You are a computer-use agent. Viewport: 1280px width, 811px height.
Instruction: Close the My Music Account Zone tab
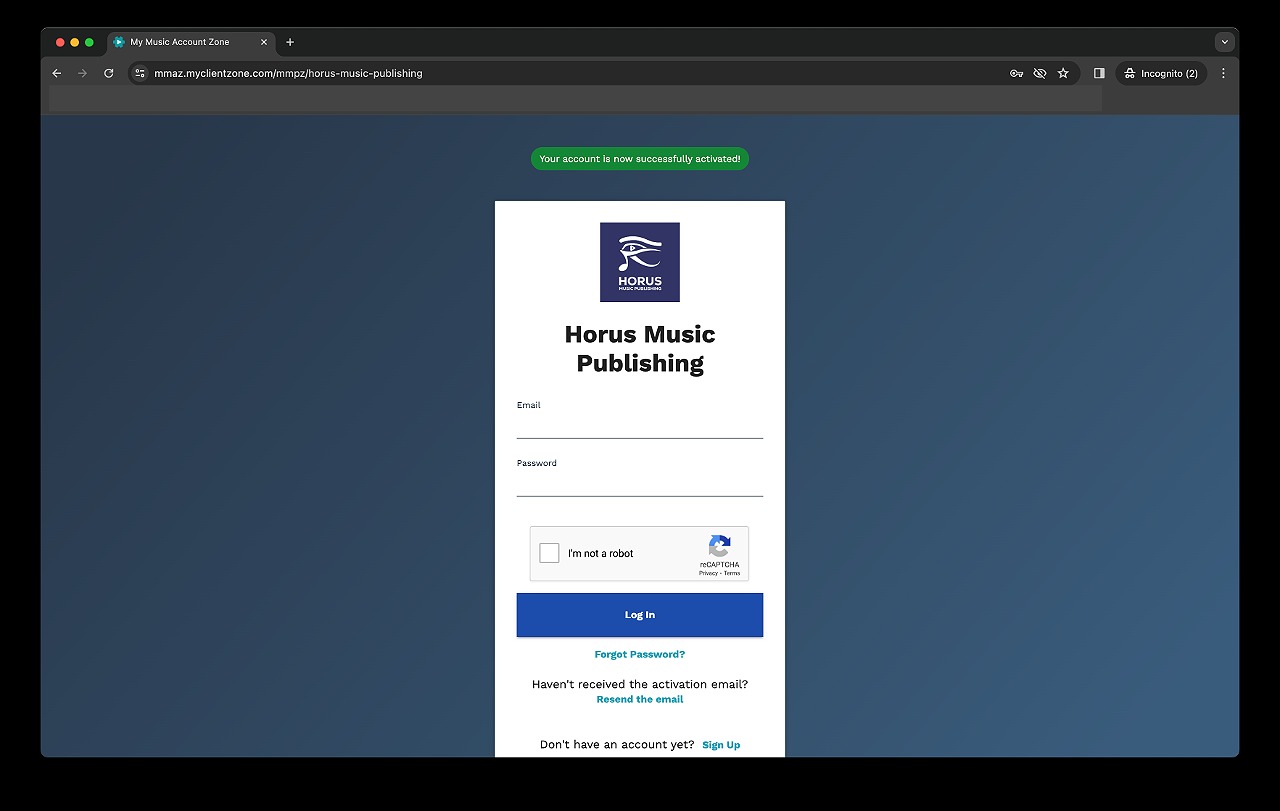point(264,42)
